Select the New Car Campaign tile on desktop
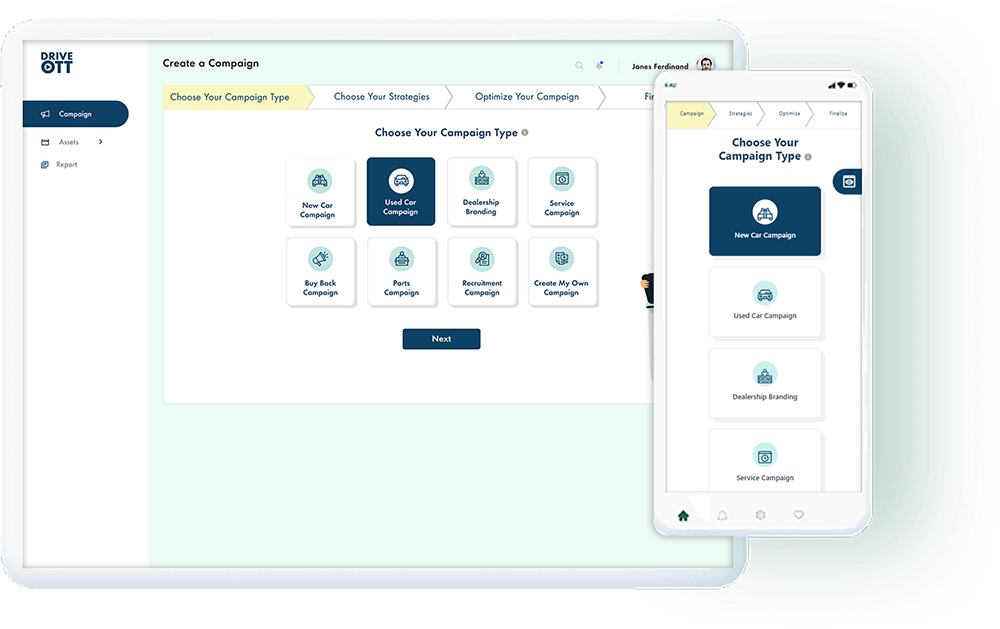The width and height of the screenshot is (1000, 629). tap(319, 192)
